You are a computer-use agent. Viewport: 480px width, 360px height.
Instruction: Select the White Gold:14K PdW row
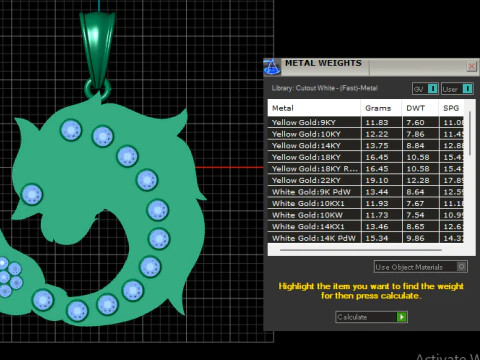coord(366,238)
